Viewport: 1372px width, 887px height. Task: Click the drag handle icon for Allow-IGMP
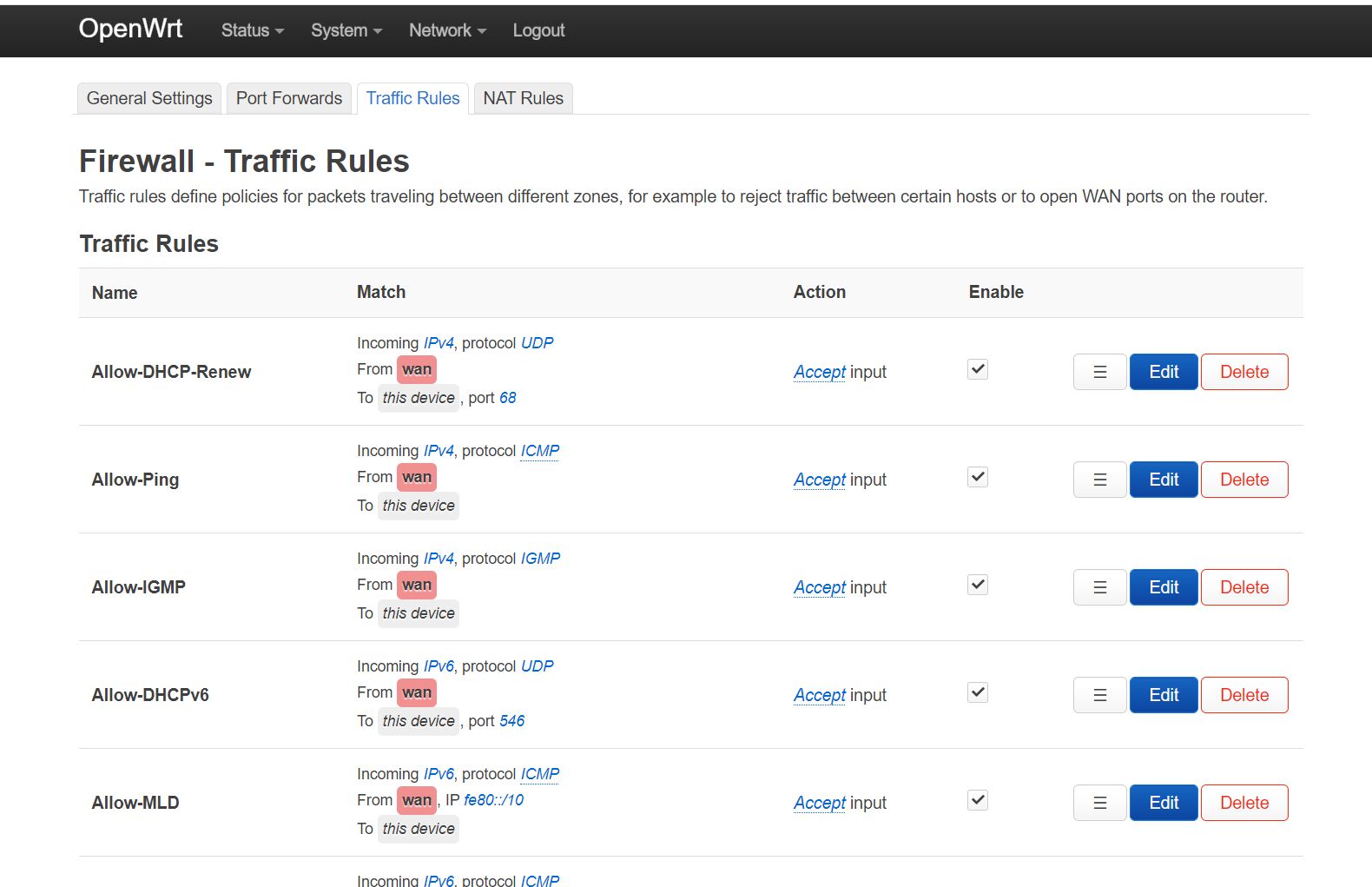[1099, 587]
